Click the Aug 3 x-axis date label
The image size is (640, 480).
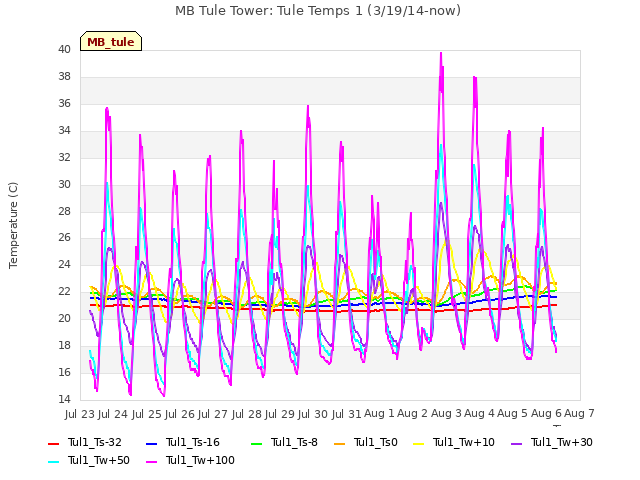(x=446, y=413)
